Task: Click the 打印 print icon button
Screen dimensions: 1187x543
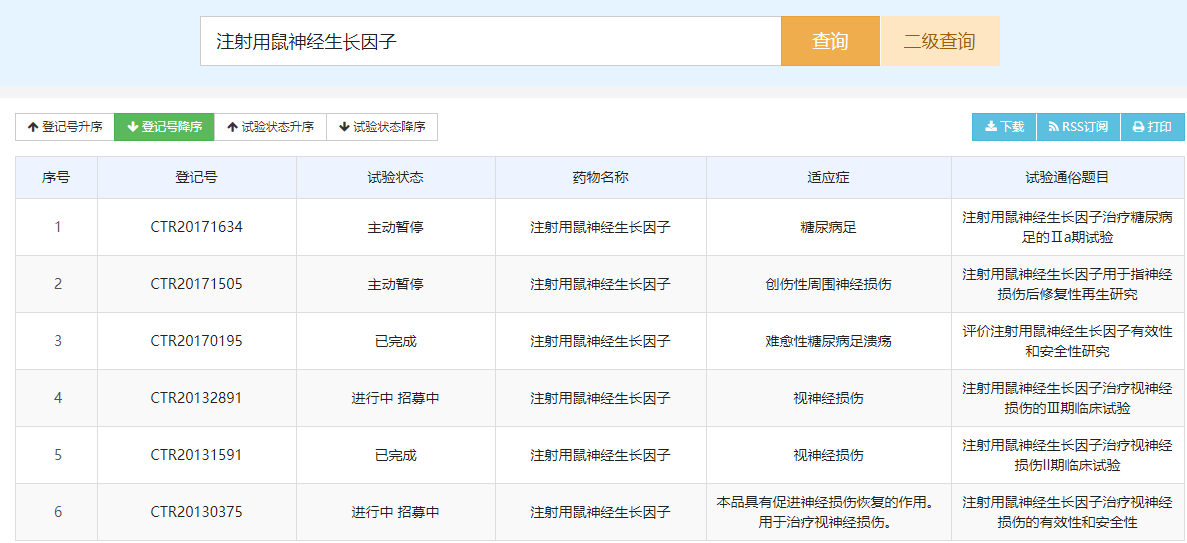Action: tap(1152, 127)
